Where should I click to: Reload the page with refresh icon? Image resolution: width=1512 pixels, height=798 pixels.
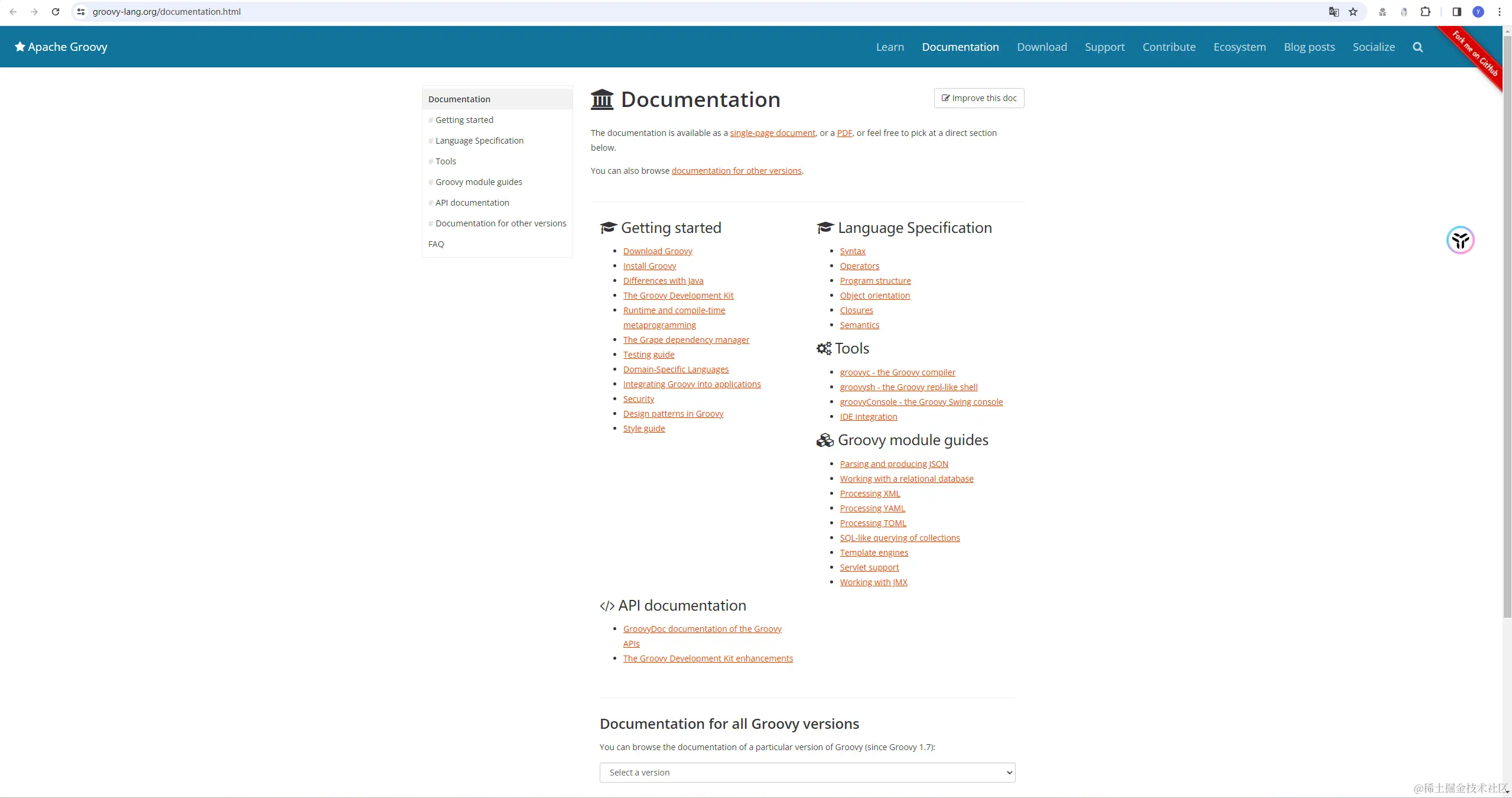coord(56,12)
